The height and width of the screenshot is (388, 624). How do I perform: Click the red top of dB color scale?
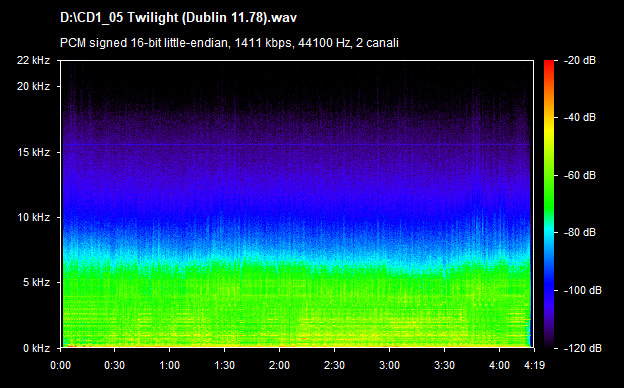[x=549, y=64]
